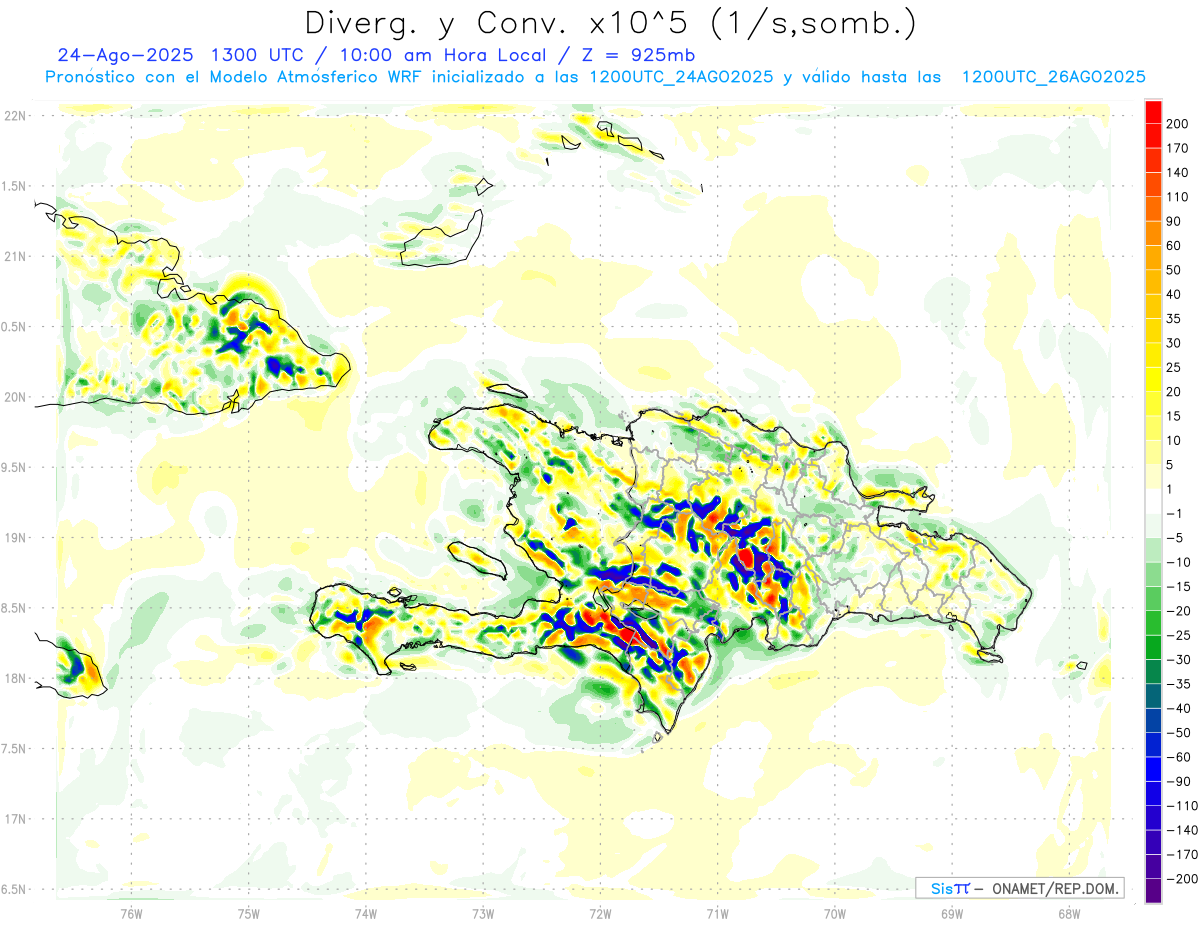The height and width of the screenshot is (927, 1200).
Task: Click the 74W longitude label
Action: 365,913
